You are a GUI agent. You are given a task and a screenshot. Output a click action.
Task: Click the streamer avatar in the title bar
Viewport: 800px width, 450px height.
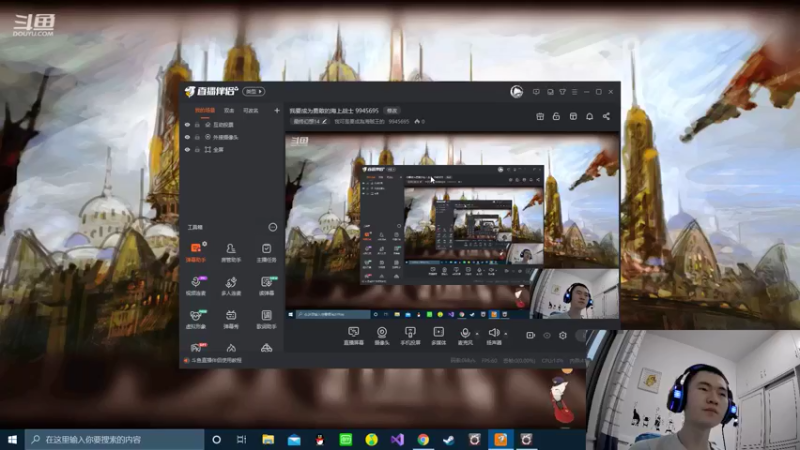[x=516, y=91]
